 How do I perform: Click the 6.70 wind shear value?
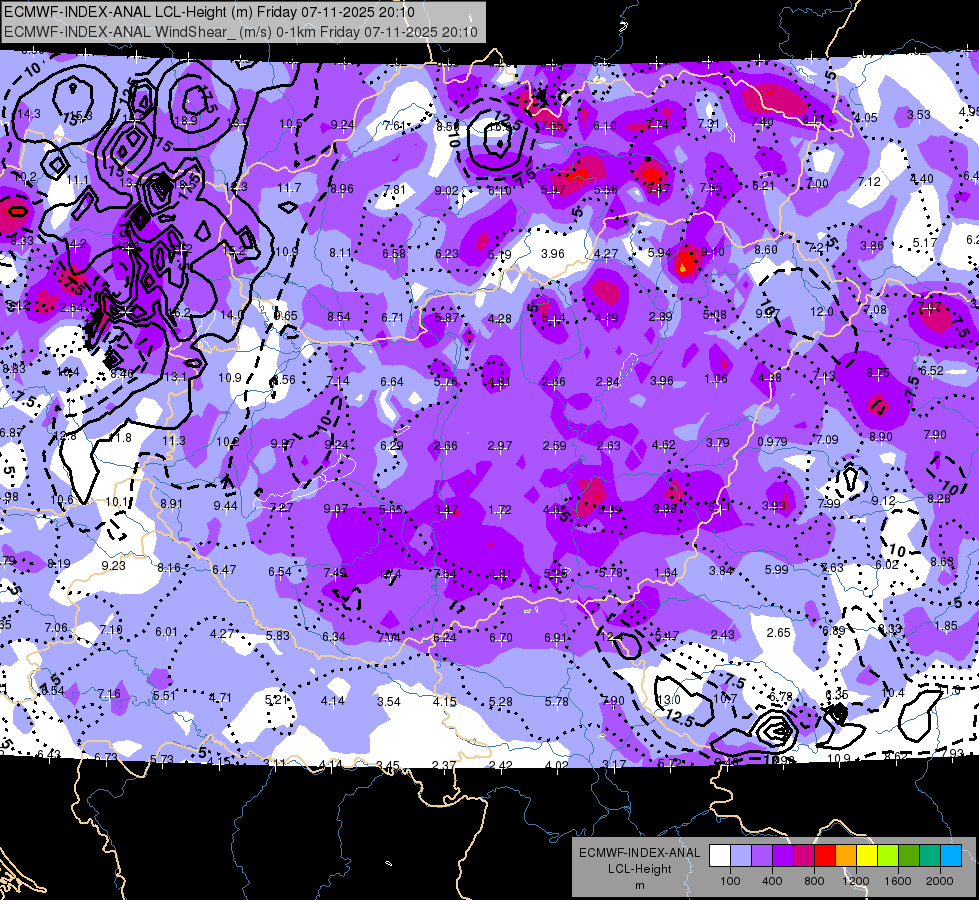point(501,638)
